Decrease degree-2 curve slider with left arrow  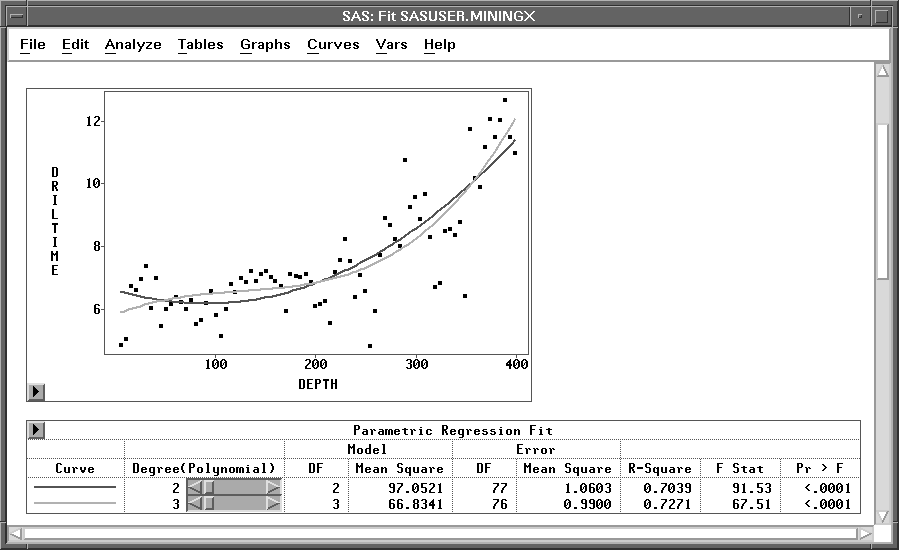[x=196, y=488]
